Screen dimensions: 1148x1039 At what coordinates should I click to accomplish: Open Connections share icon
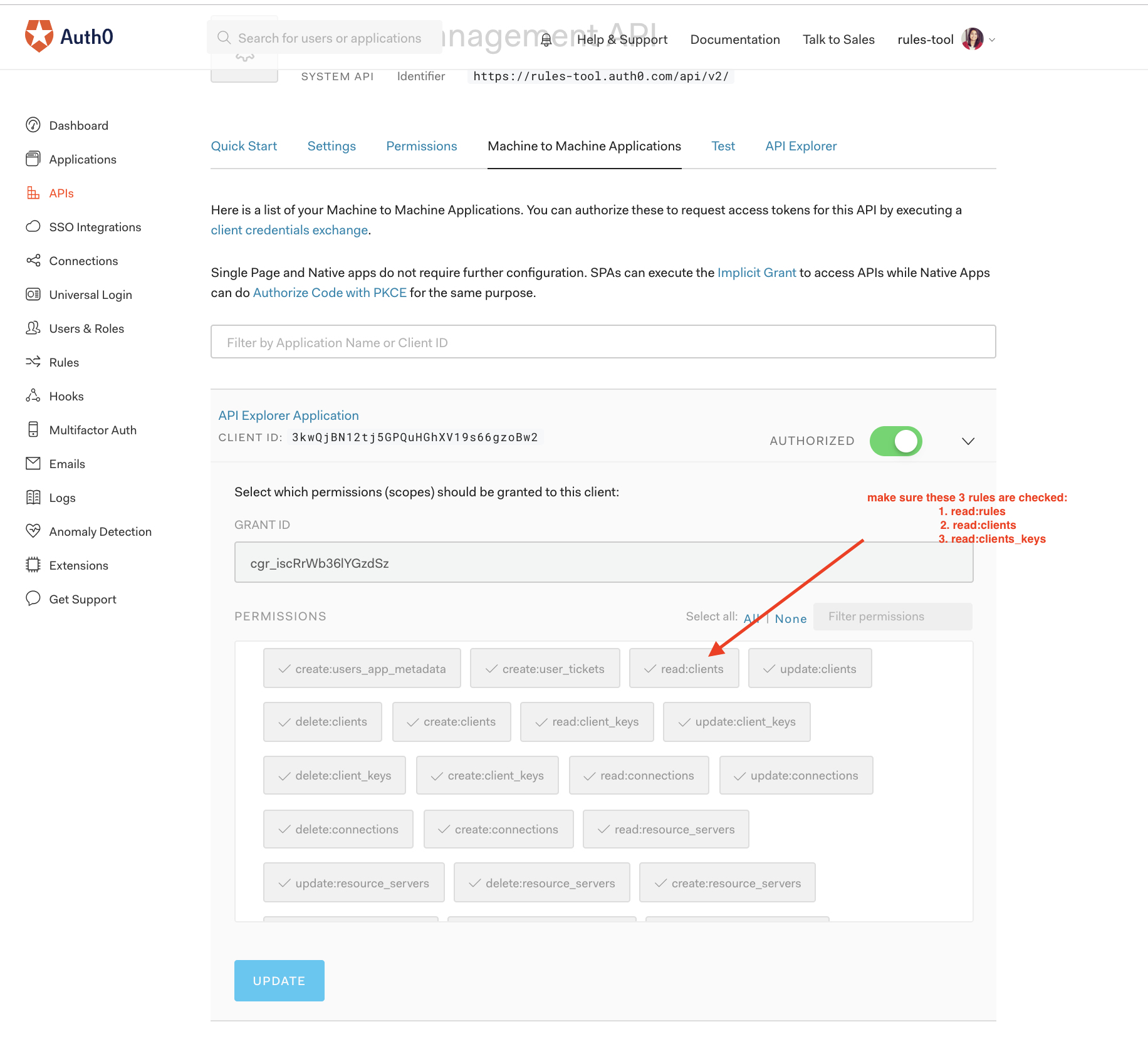33,261
